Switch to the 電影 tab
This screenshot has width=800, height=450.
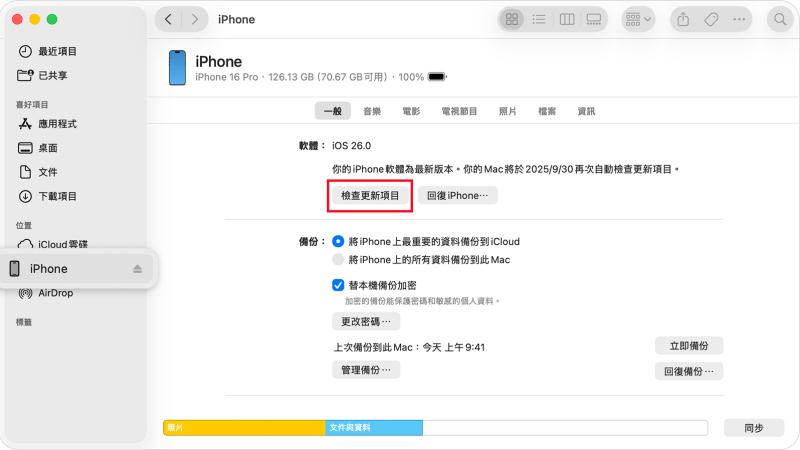click(411, 111)
